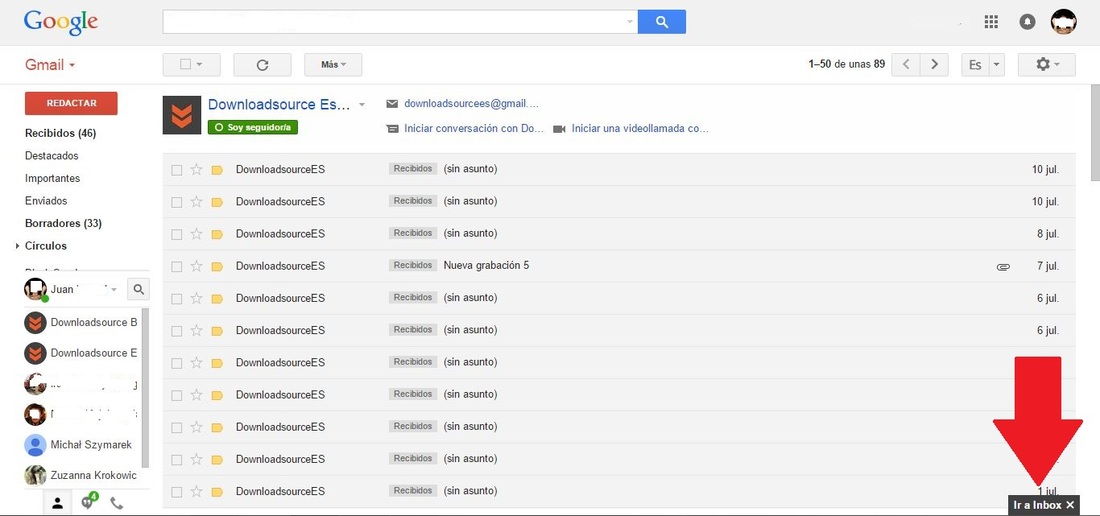Tick the checkbox of the 8 jul. message
Image resolution: width=1100 pixels, height=516 pixels.
click(177, 234)
